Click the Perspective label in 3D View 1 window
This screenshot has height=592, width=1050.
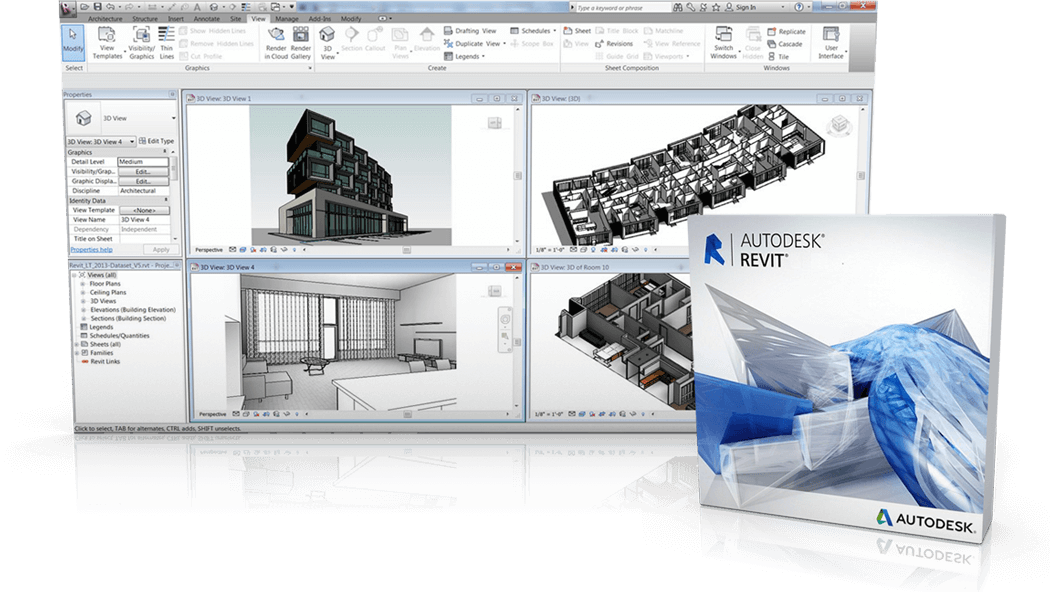(x=209, y=250)
